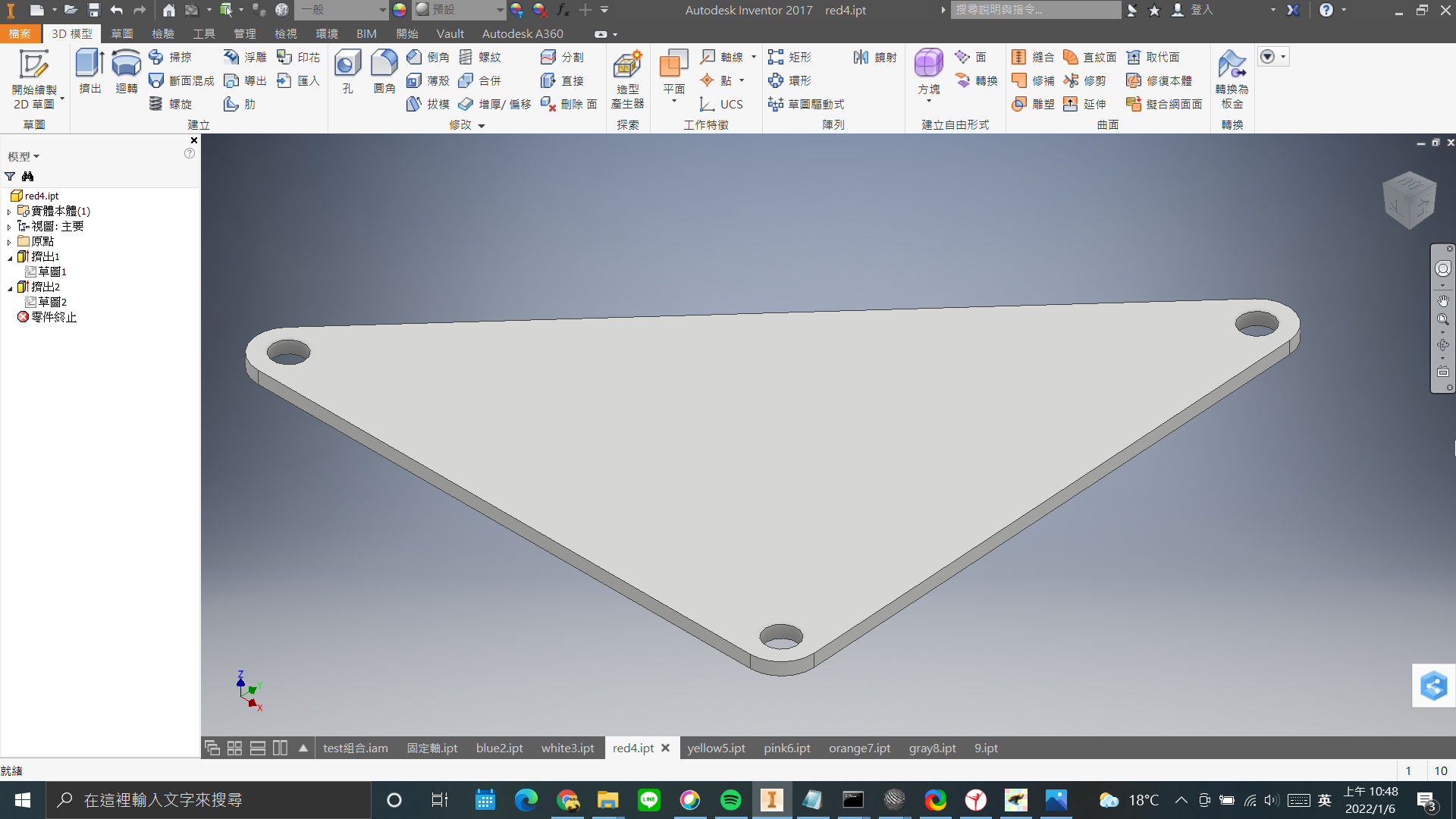Expand the 視圖: 主要 tree node
1456x819 pixels.
point(9,227)
